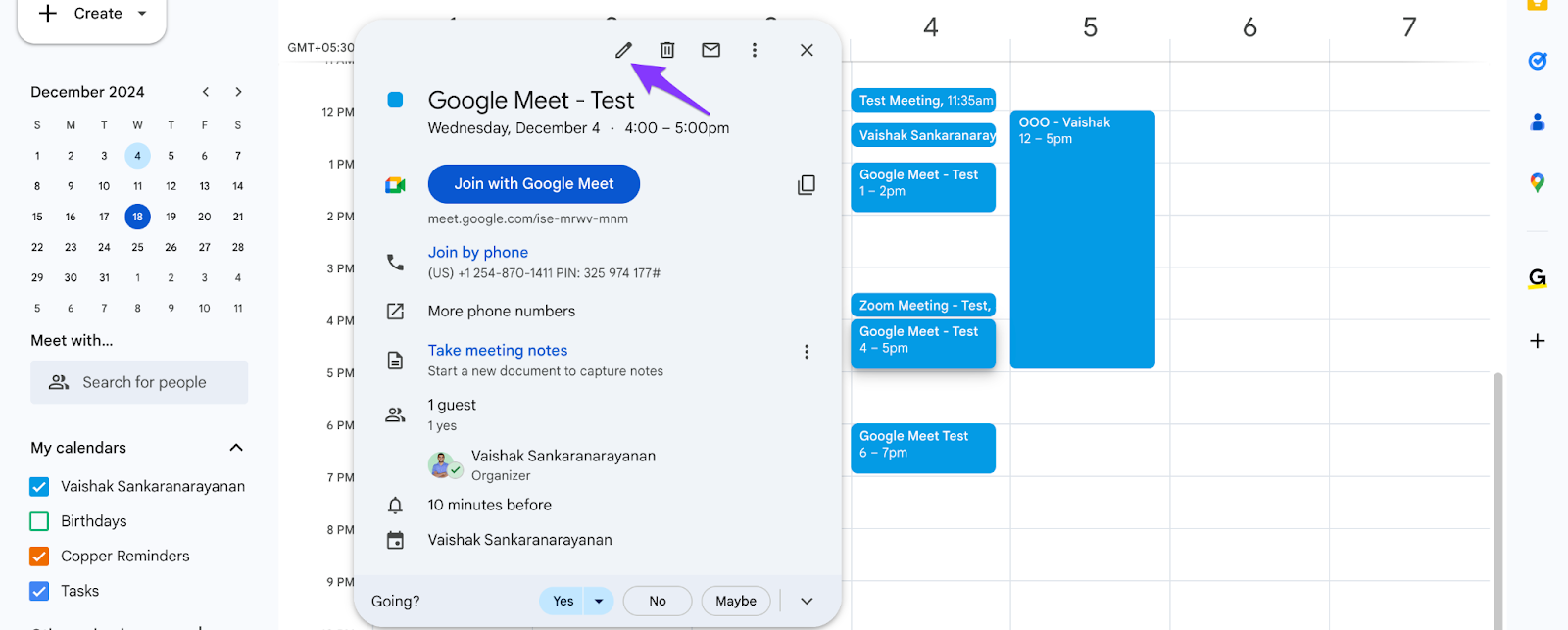
Task: Click the blue event color square
Action: pos(395,100)
